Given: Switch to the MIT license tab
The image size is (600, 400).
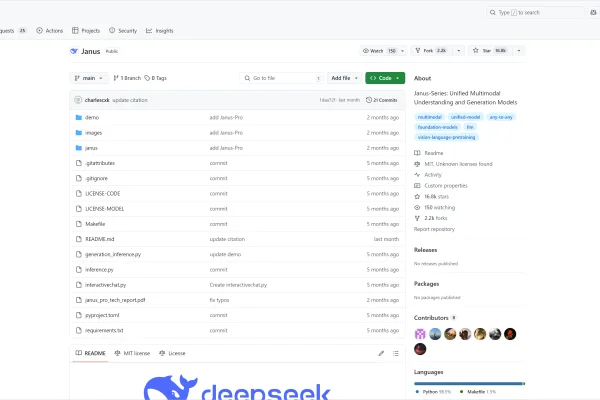Looking at the screenshot, I should click(132, 353).
